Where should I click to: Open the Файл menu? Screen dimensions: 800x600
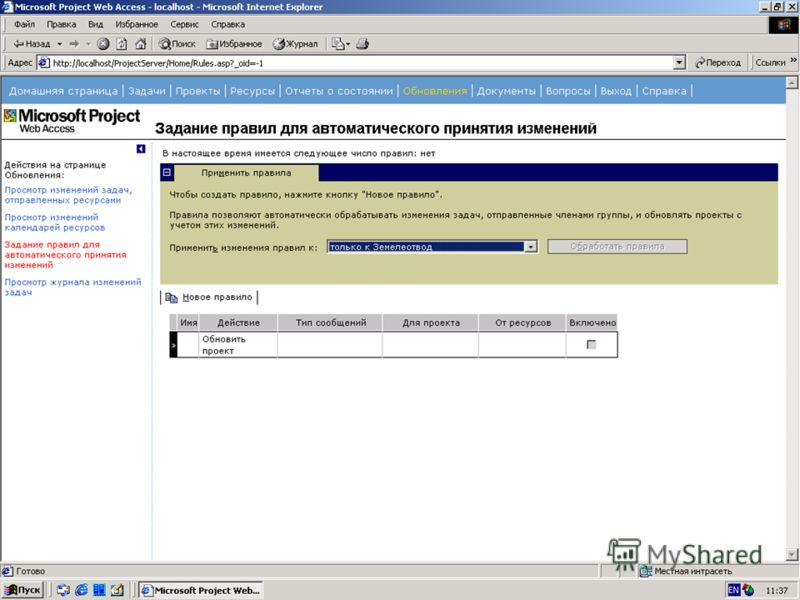(x=24, y=24)
